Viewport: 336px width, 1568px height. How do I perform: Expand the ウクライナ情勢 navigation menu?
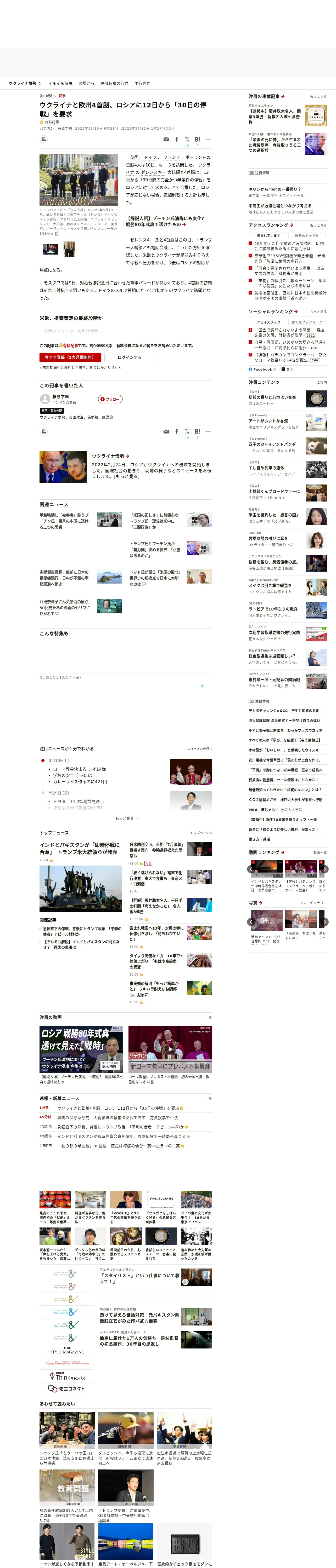(x=25, y=83)
